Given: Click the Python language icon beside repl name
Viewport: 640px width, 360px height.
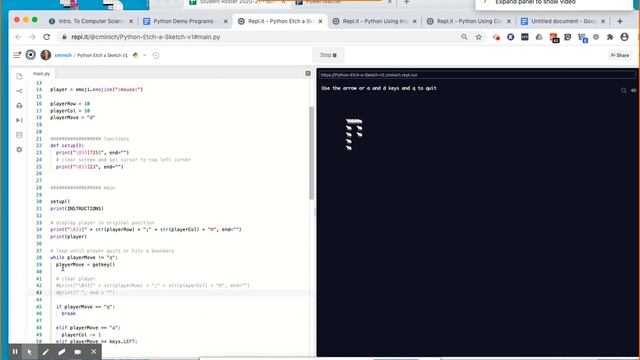Looking at the screenshot, I should [x=136, y=55].
